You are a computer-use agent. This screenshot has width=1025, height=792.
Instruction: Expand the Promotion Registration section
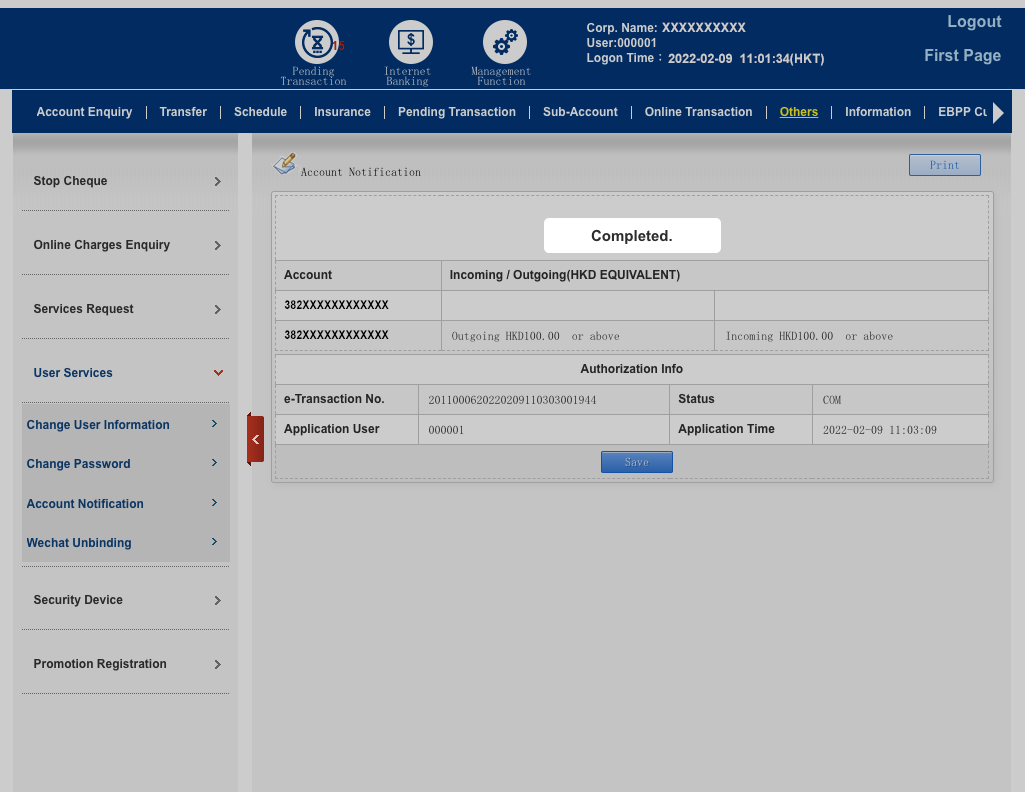(x=125, y=664)
